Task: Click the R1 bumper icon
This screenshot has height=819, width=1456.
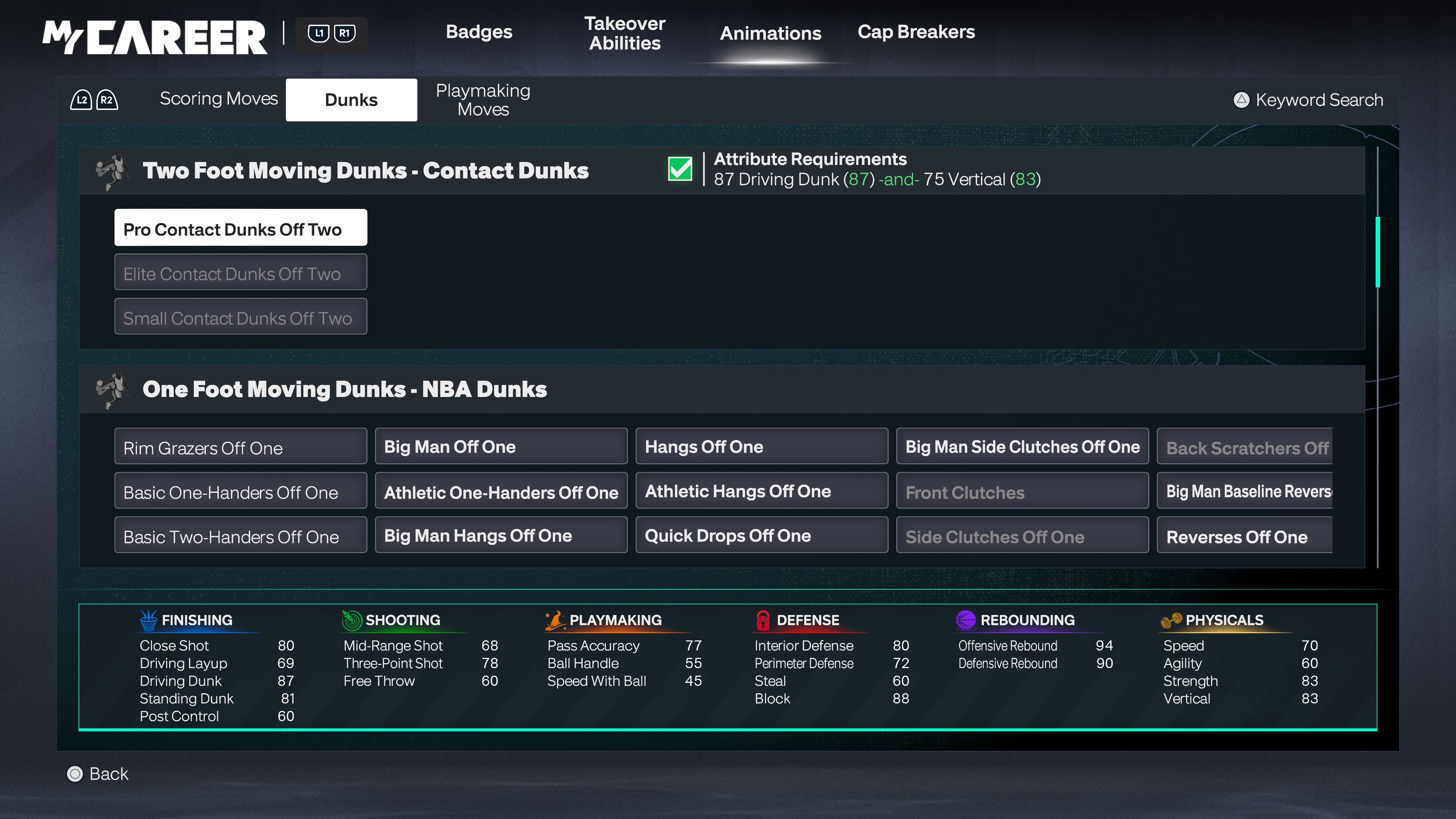Action: (344, 33)
